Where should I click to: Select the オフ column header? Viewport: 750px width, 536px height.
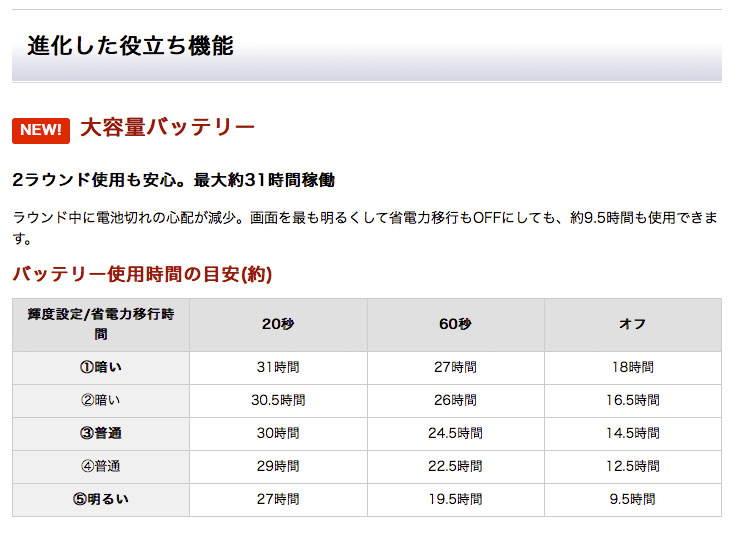[632, 324]
